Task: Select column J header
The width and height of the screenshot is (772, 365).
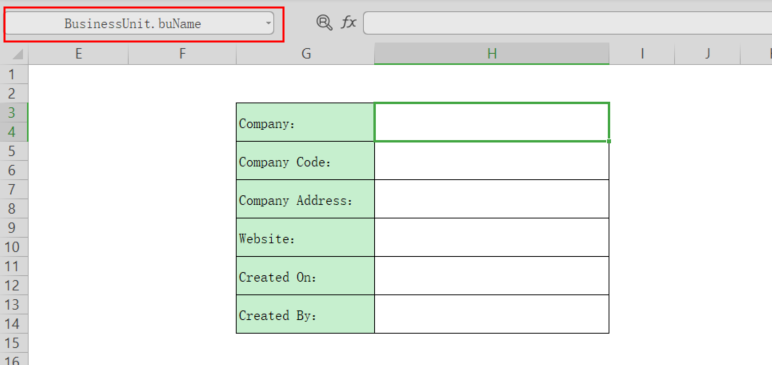Action: pos(708,54)
